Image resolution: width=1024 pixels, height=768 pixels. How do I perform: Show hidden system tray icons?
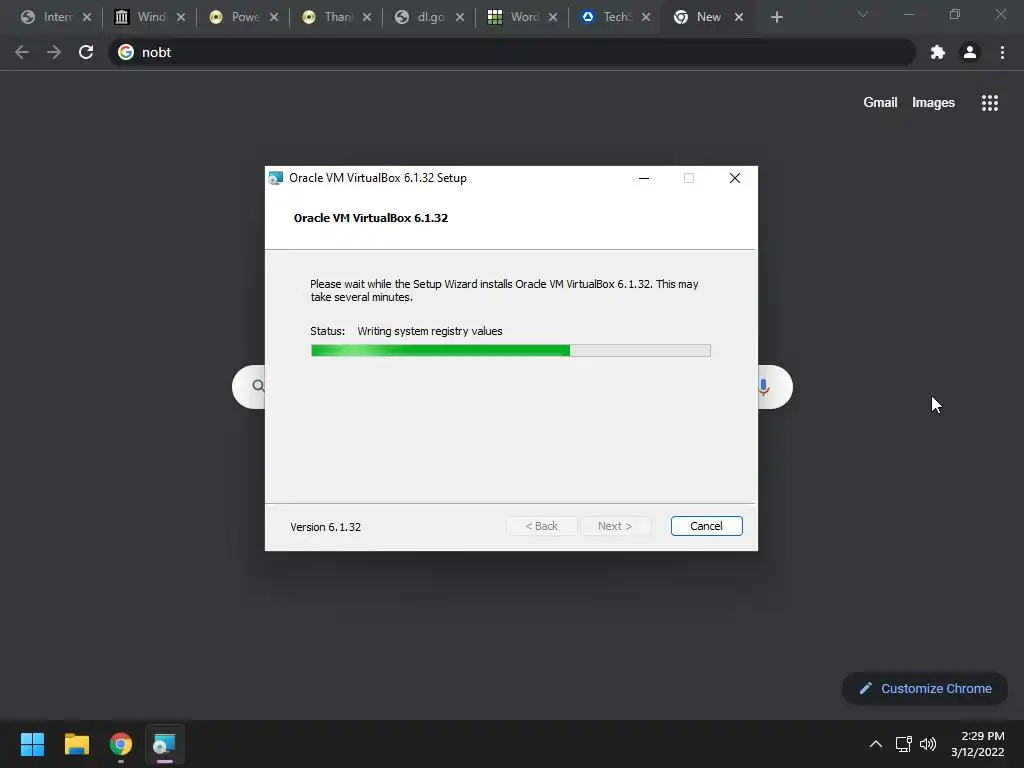point(876,744)
